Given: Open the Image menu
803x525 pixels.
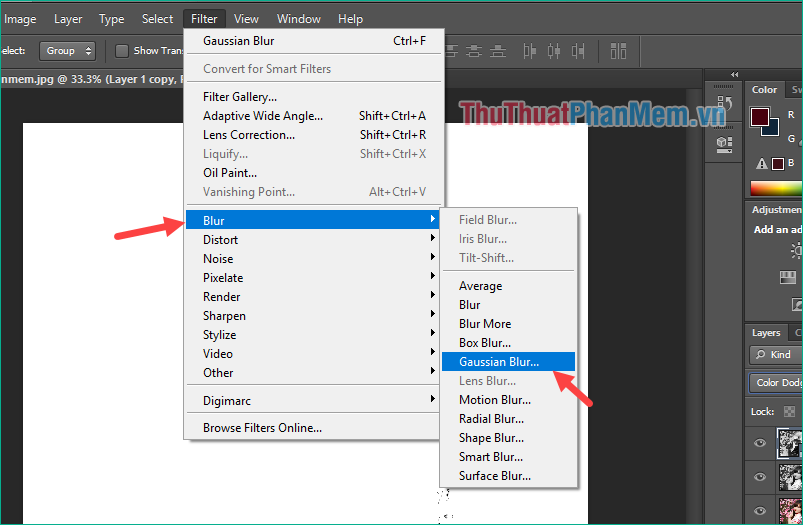Looking at the screenshot, I should coord(20,19).
